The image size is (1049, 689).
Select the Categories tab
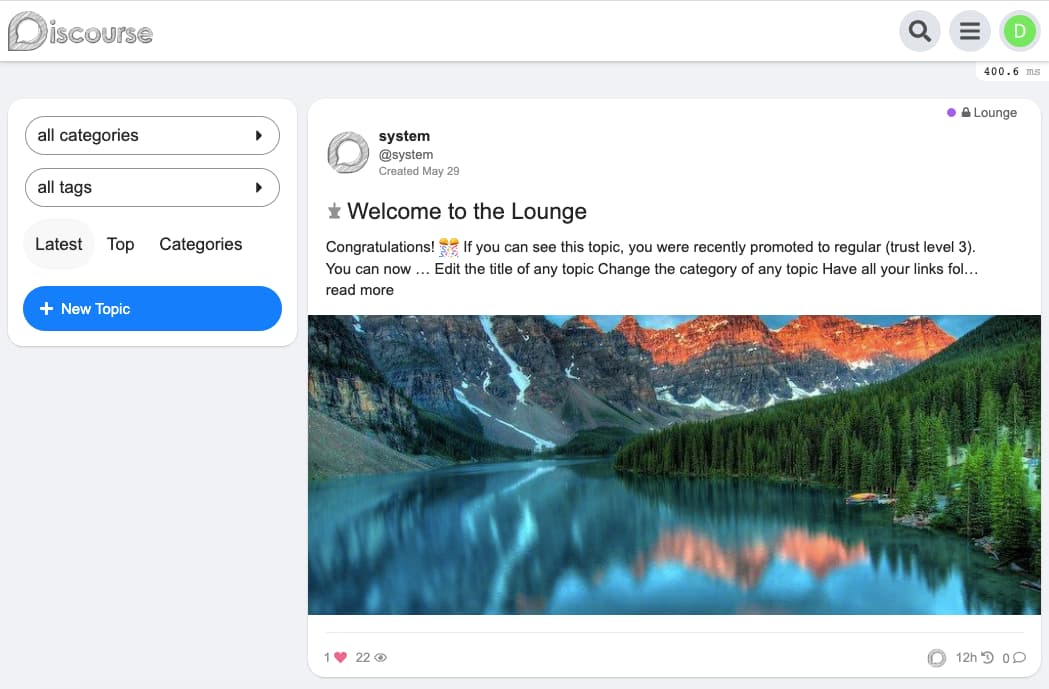coord(200,244)
